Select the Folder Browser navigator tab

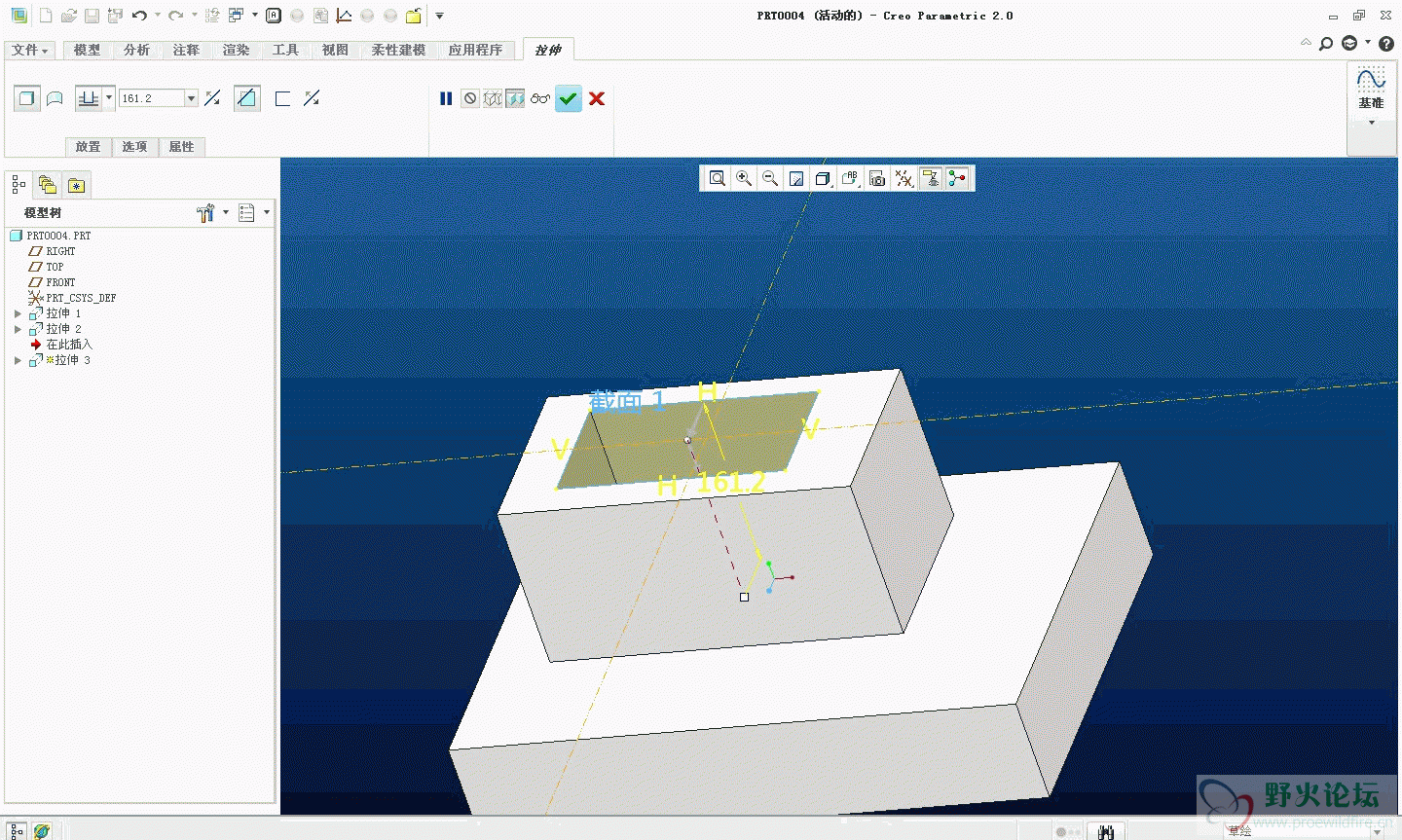click(x=47, y=185)
